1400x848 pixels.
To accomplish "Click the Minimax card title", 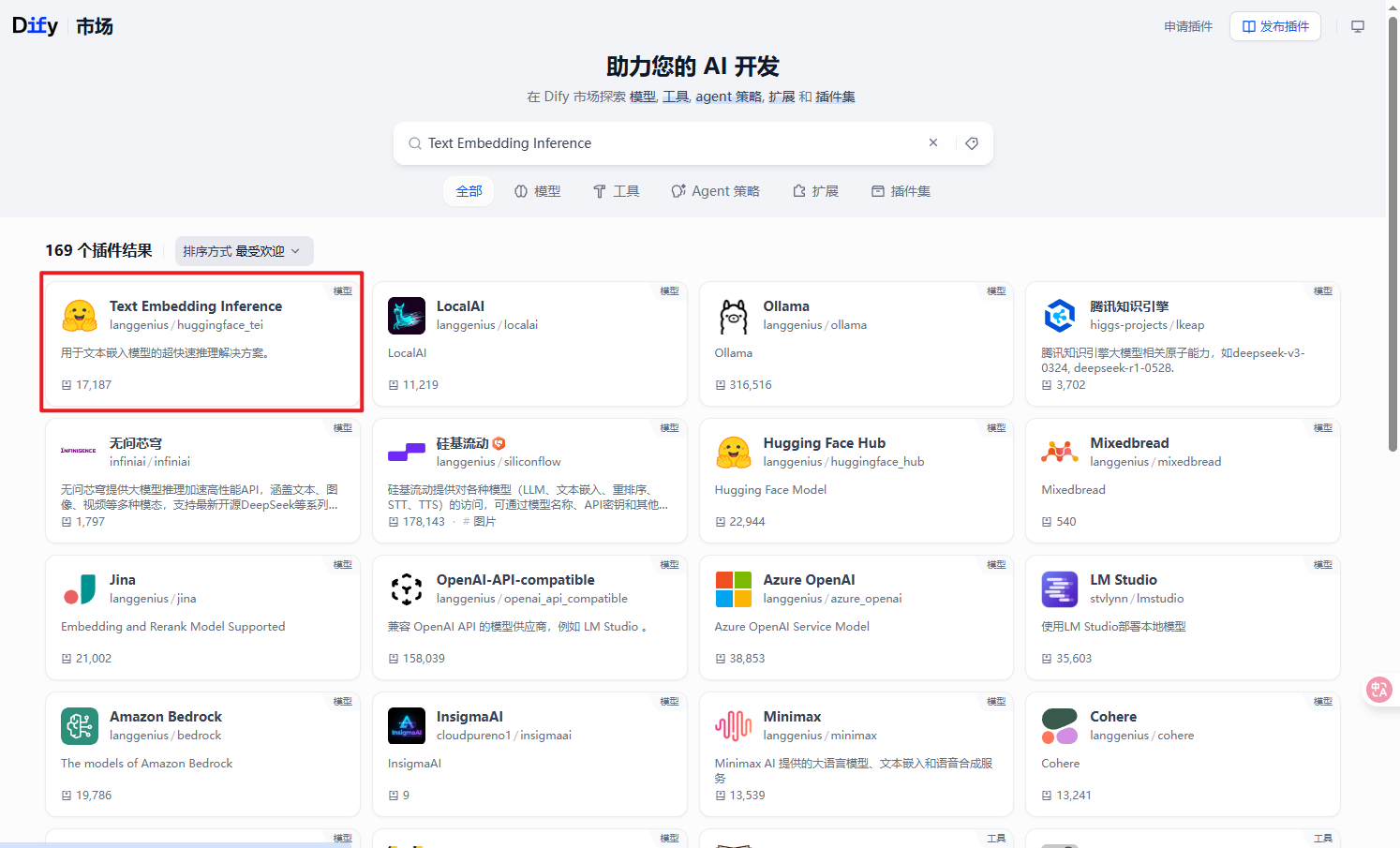I will [x=792, y=717].
